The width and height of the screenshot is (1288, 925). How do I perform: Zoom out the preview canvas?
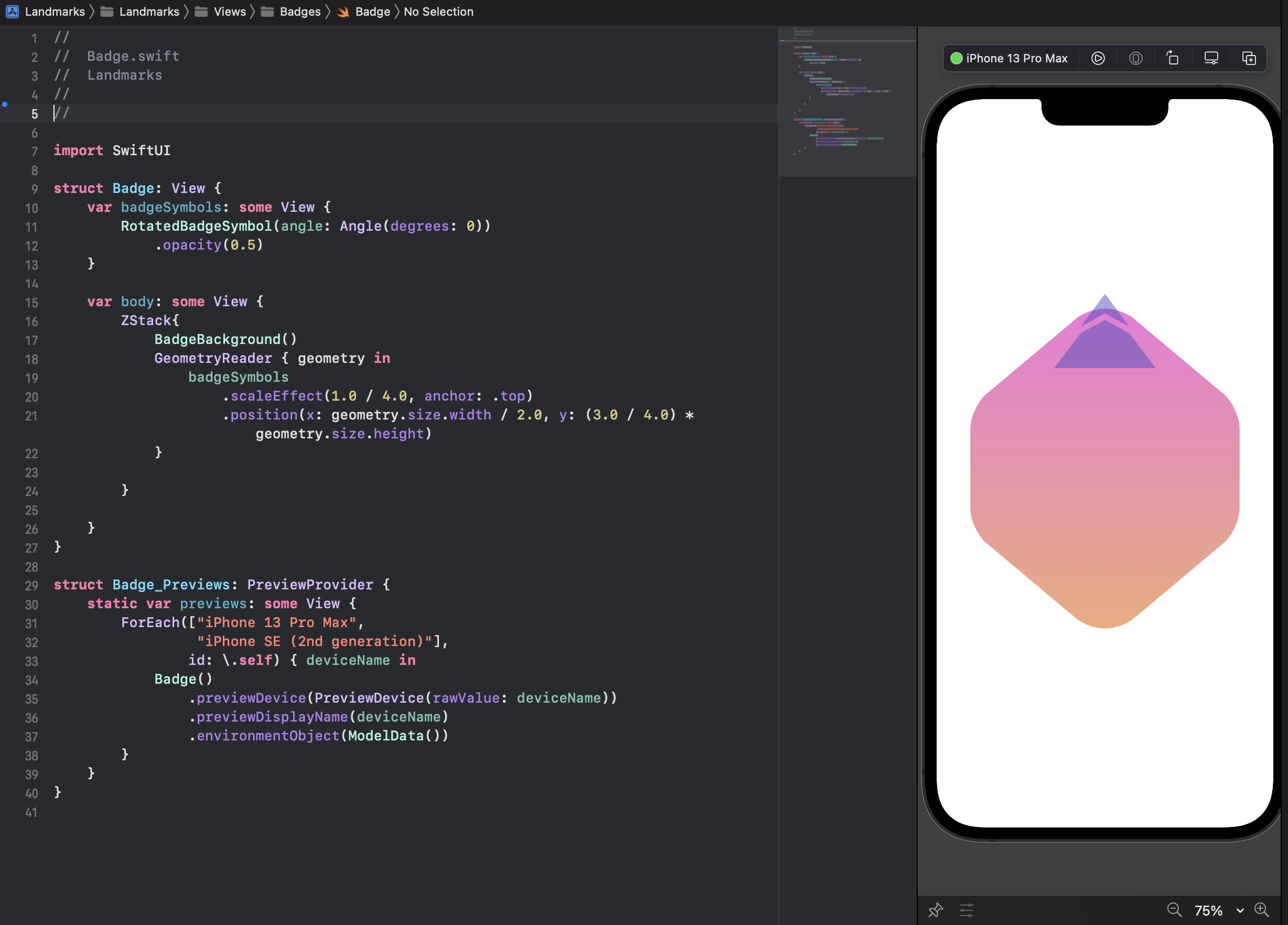click(1174, 910)
